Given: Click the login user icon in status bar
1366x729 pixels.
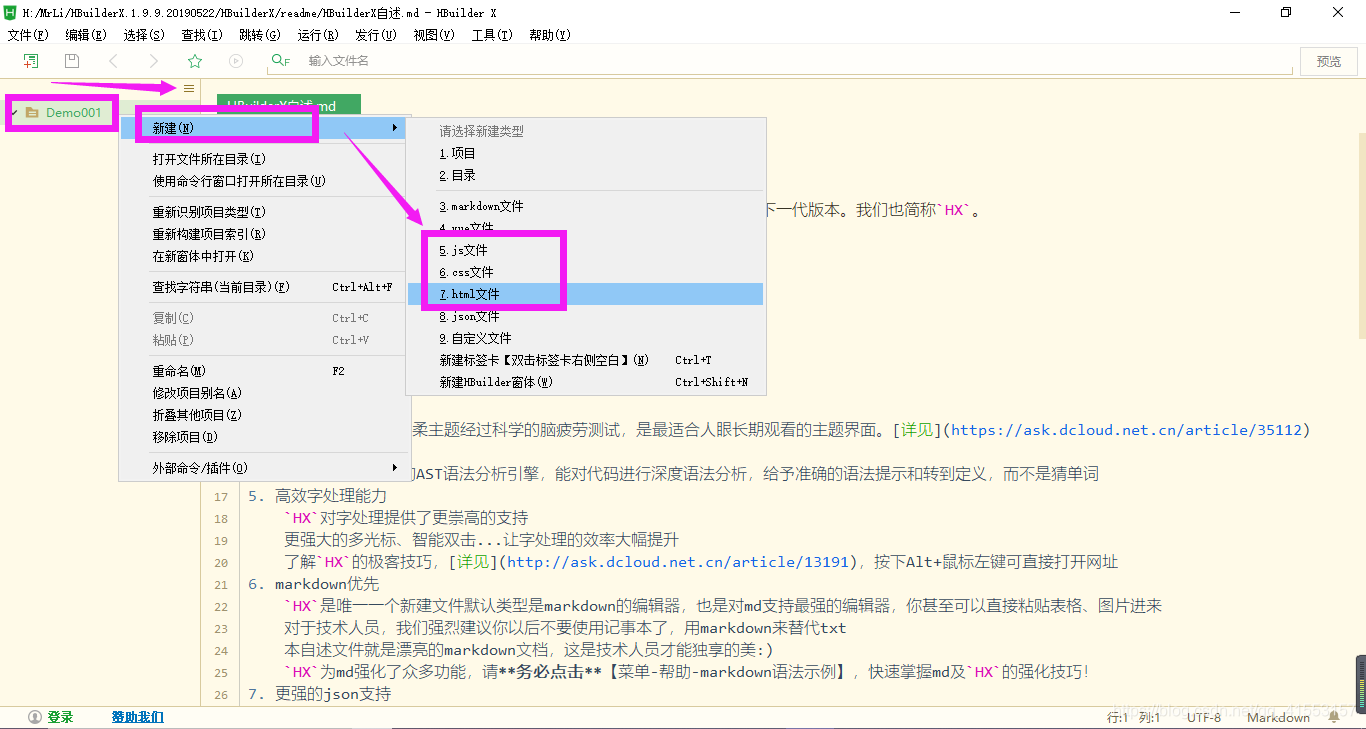Looking at the screenshot, I should 35,717.
